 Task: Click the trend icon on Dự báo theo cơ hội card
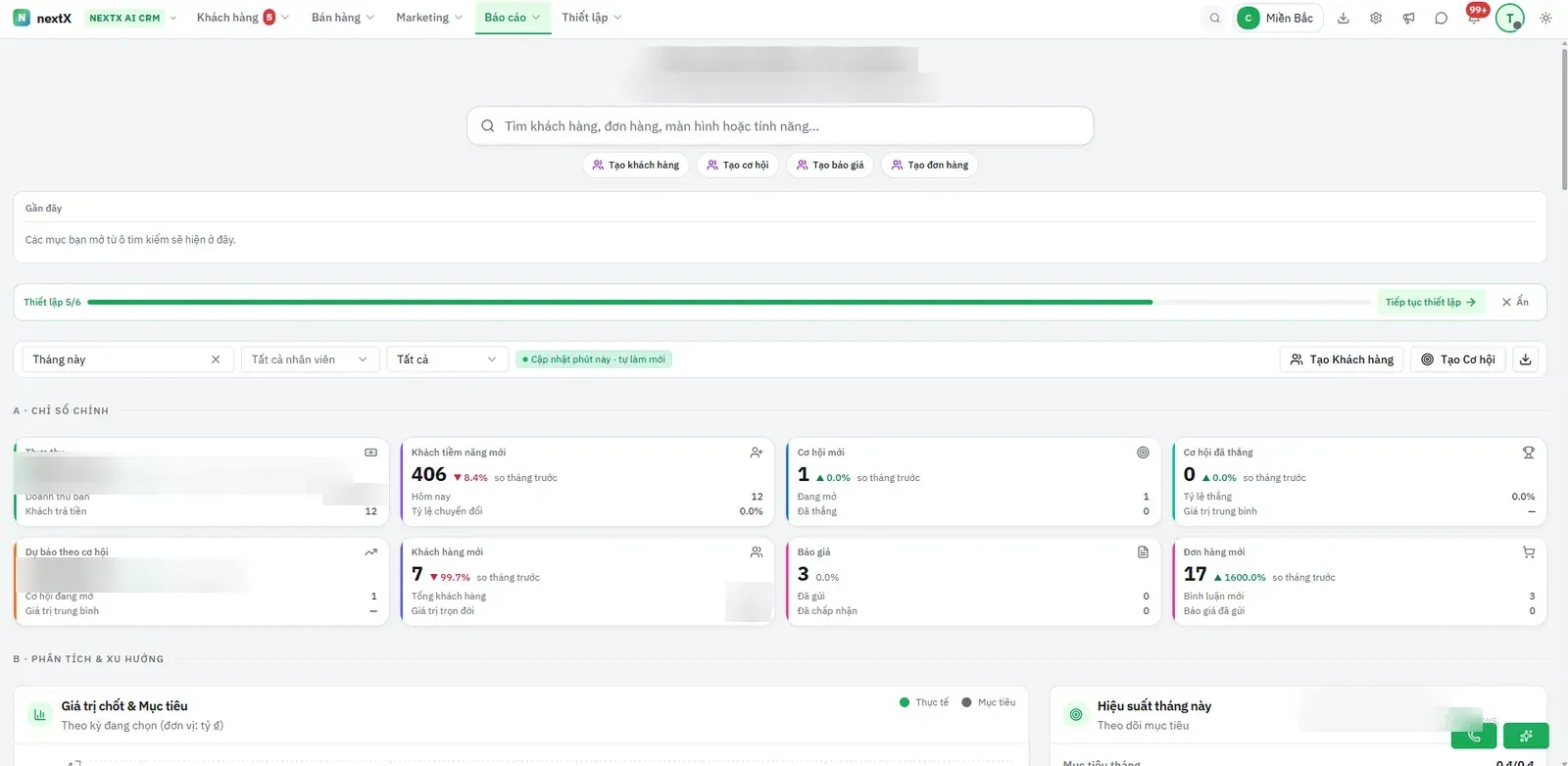370,552
